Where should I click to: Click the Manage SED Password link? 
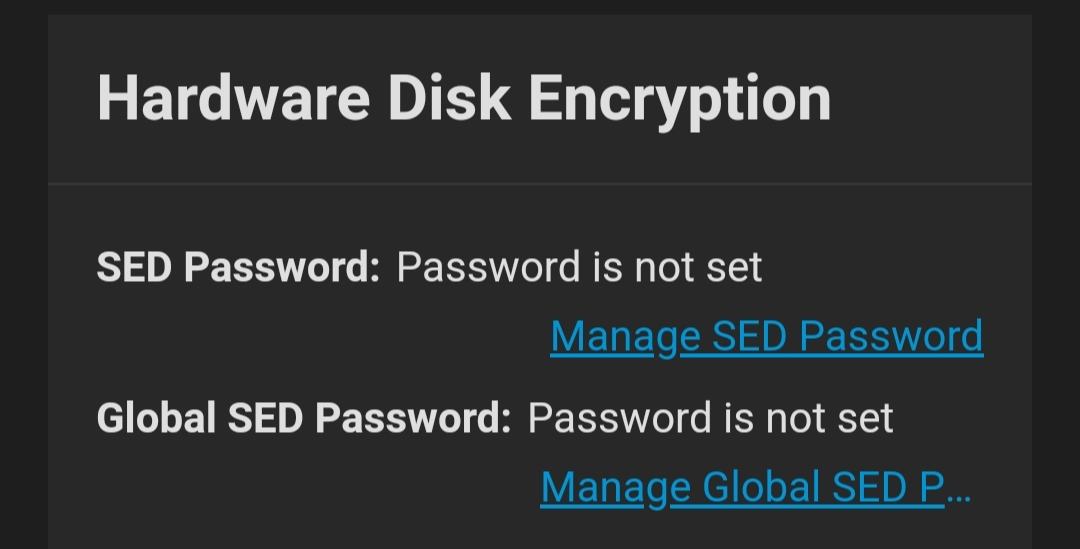(766, 336)
